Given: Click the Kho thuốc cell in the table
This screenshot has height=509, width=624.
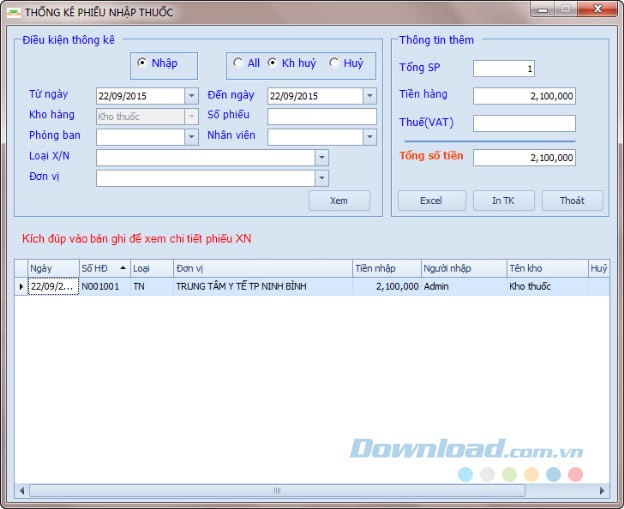Looking at the screenshot, I should click(548, 287).
